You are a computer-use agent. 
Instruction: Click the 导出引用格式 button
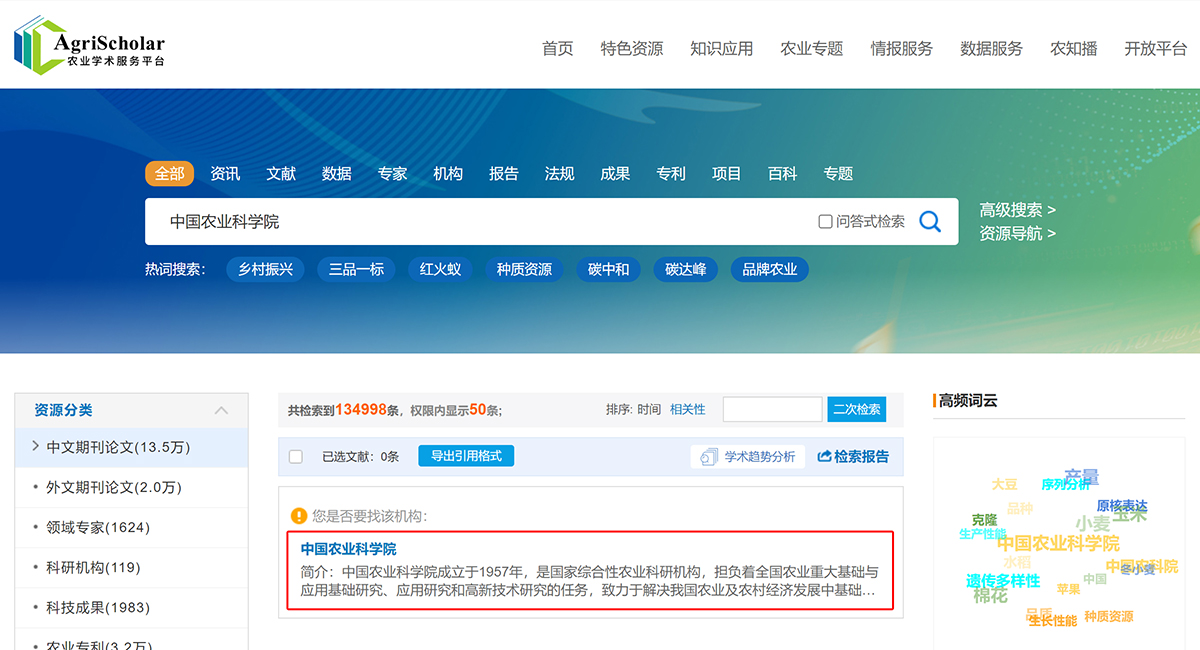coord(466,456)
